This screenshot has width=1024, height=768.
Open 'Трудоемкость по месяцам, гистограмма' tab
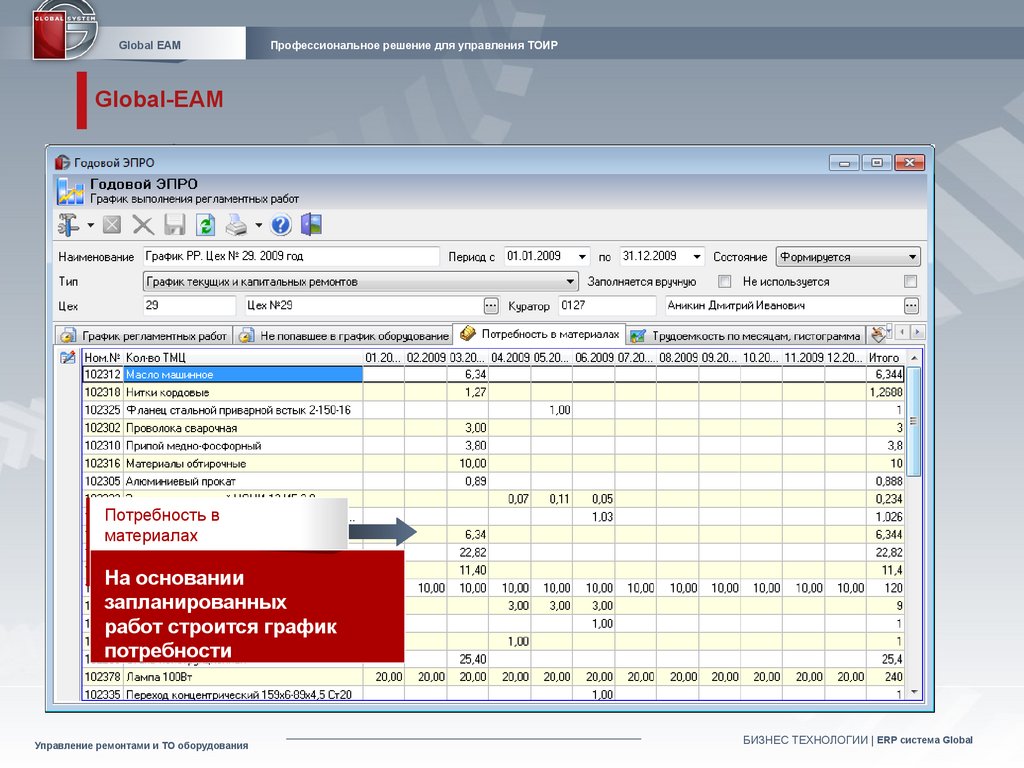click(745, 336)
